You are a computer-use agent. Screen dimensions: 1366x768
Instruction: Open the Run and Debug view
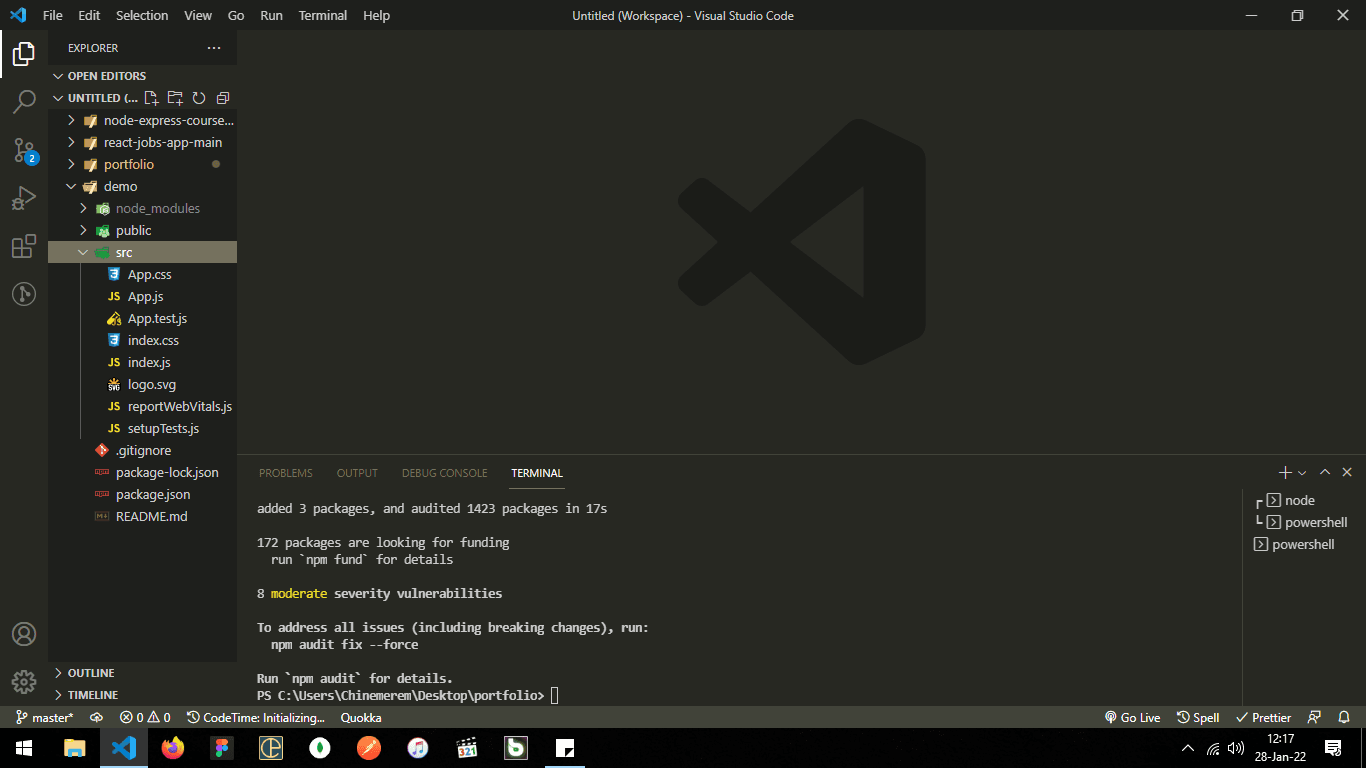(24, 198)
